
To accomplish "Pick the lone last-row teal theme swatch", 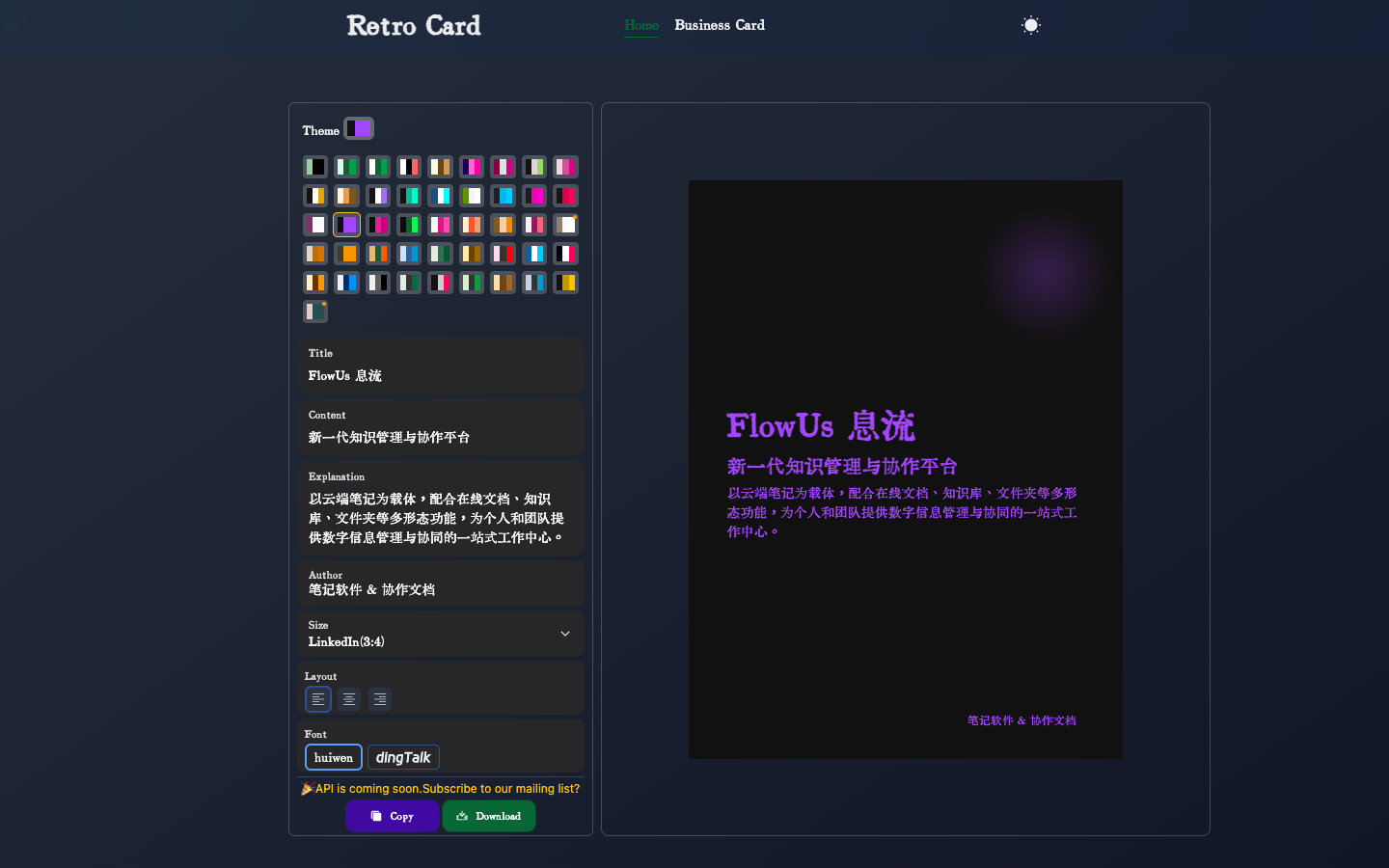I will coord(315,312).
